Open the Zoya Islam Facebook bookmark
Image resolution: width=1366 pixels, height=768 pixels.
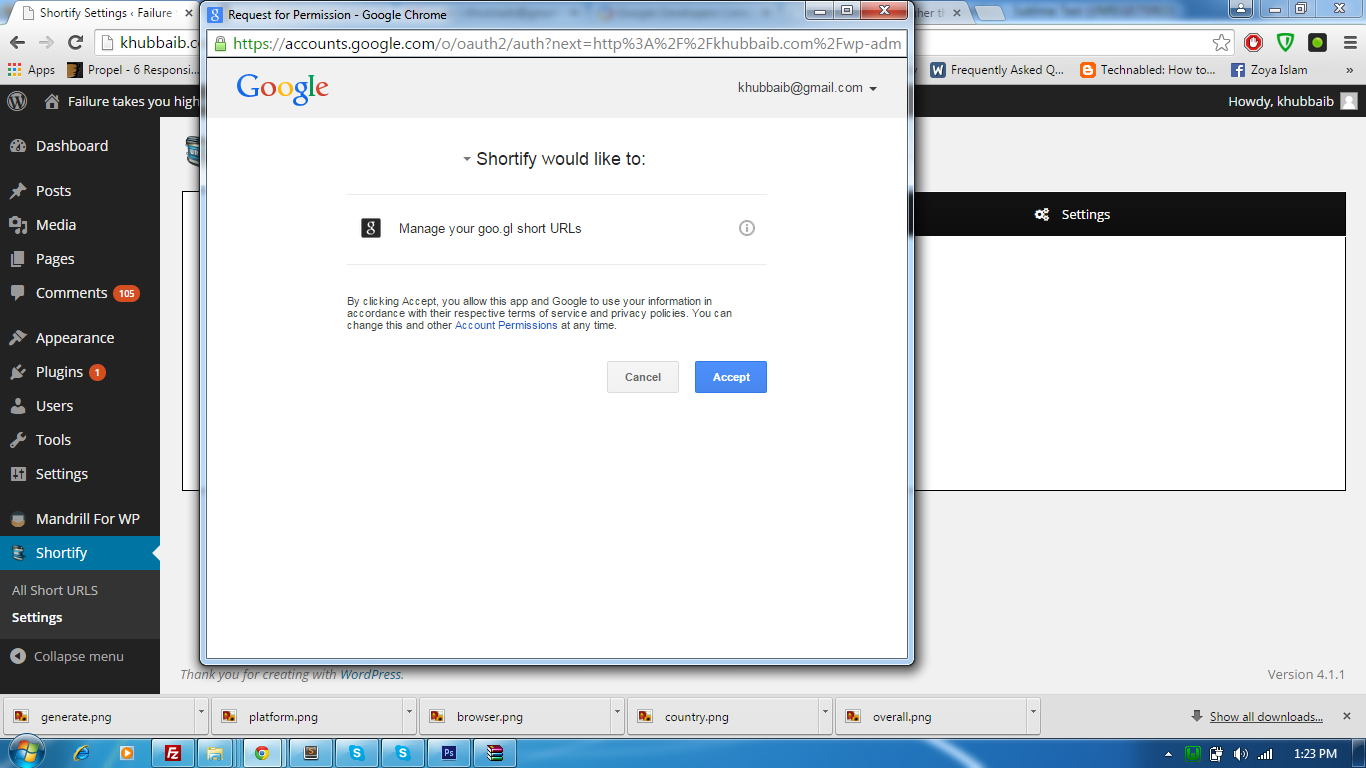(1269, 70)
